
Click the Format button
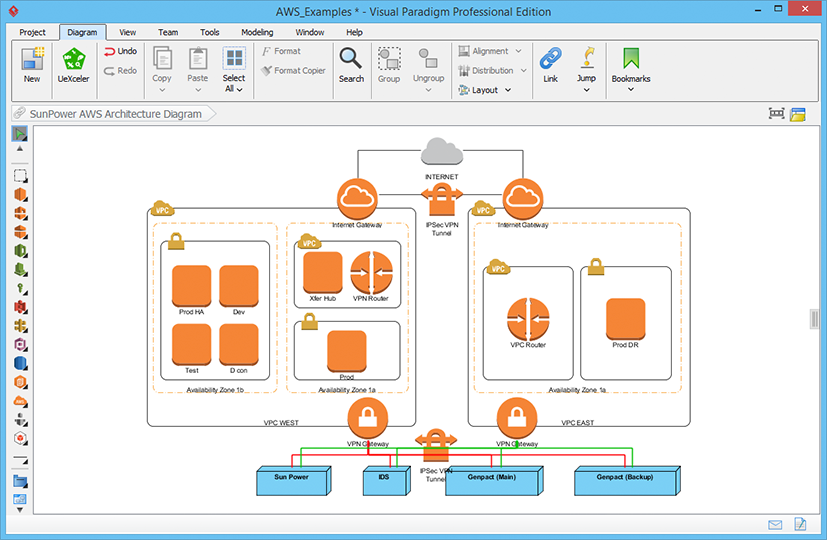coord(281,51)
